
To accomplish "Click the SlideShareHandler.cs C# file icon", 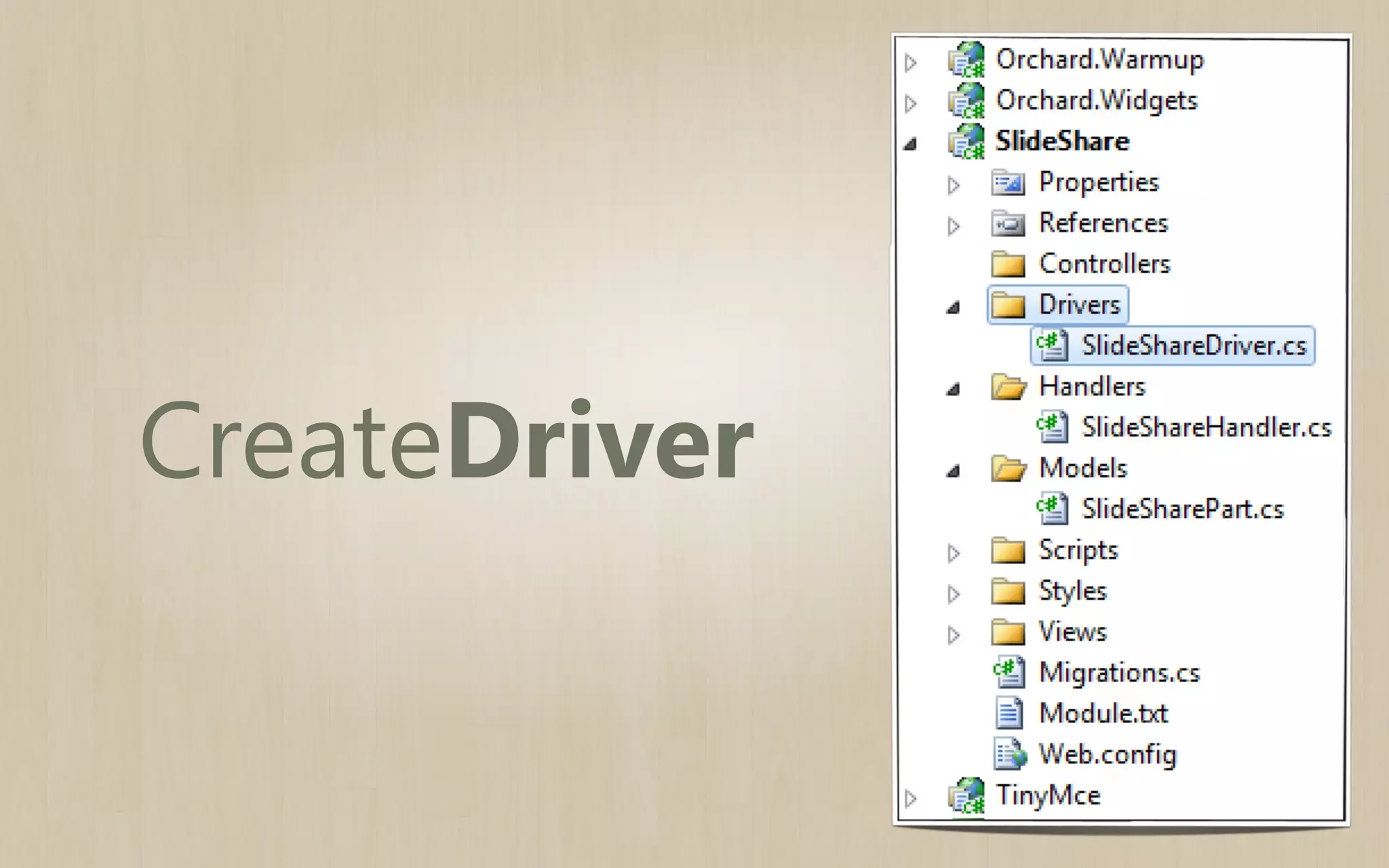I will (x=1052, y=427).
